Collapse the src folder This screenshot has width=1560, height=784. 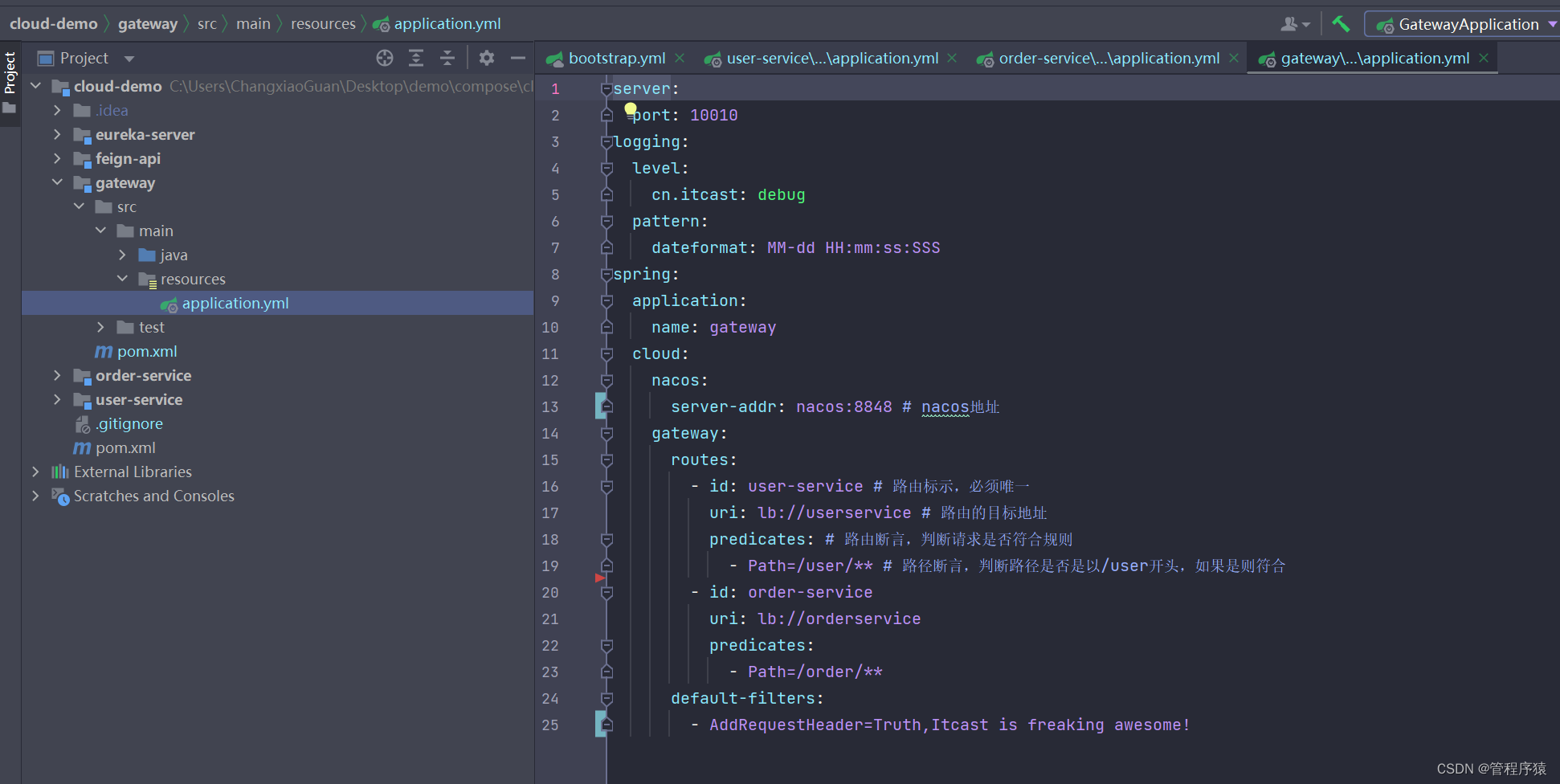tap(79, 206)
